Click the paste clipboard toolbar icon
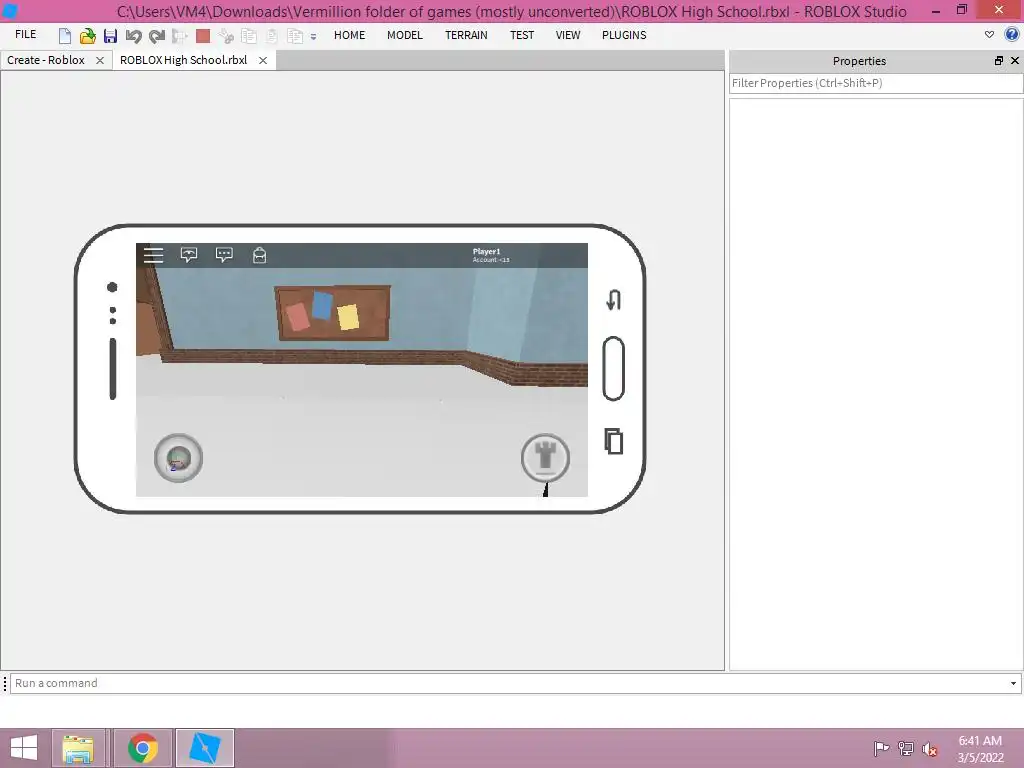 click(x=272, y=36)
